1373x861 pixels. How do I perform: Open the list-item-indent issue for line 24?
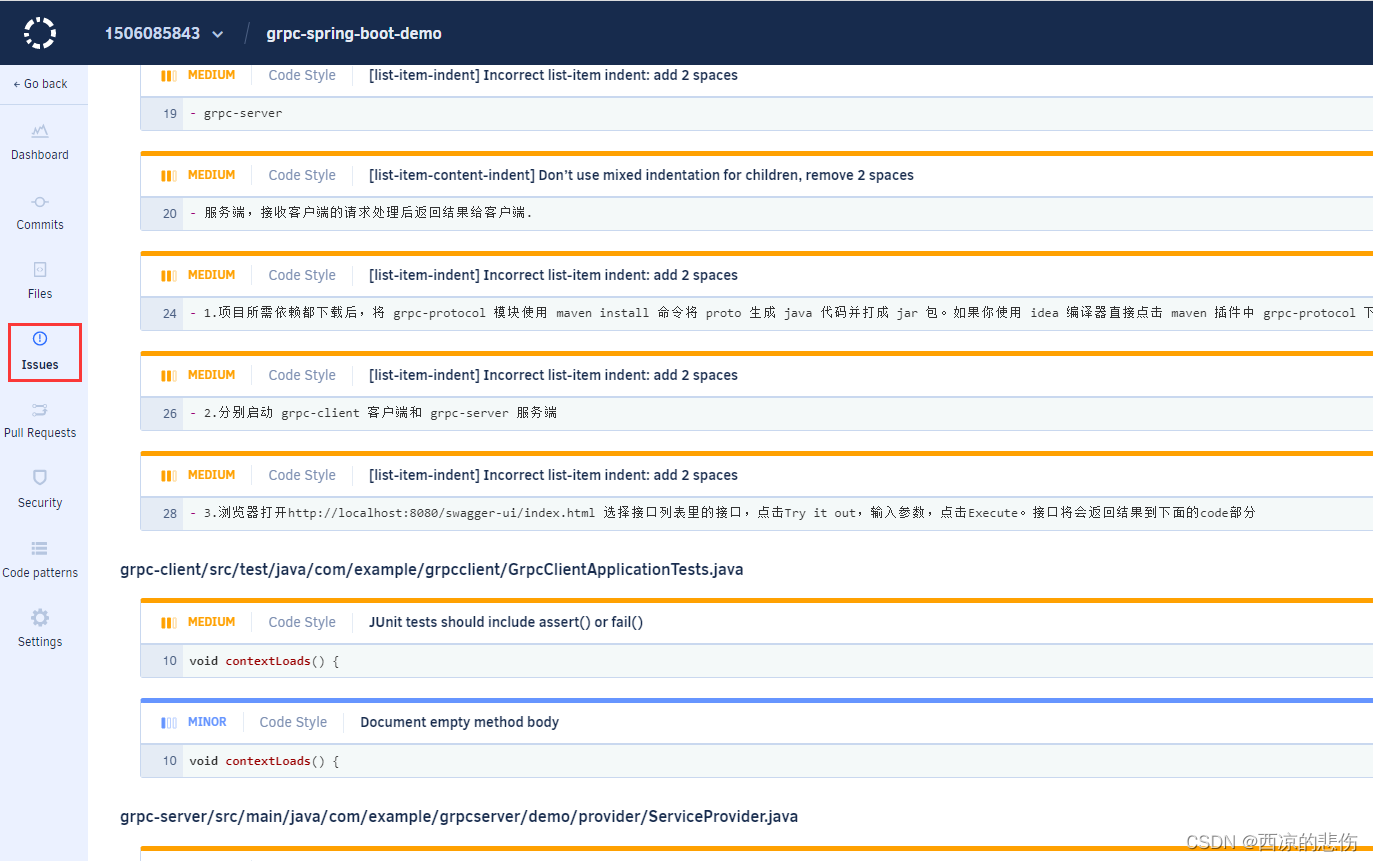553,275
